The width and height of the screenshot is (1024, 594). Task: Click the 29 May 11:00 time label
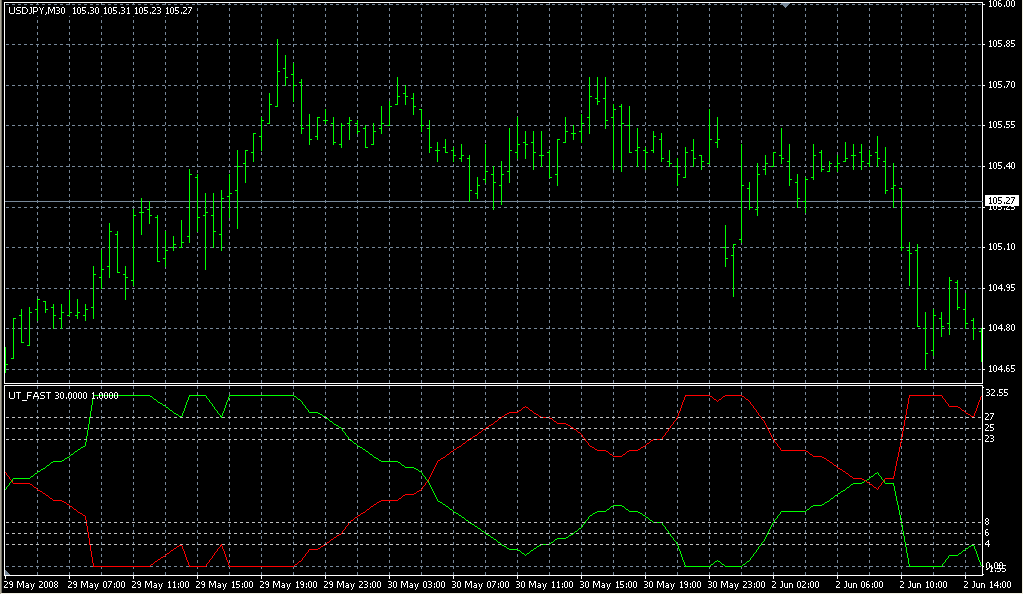(x=161, y=585)
